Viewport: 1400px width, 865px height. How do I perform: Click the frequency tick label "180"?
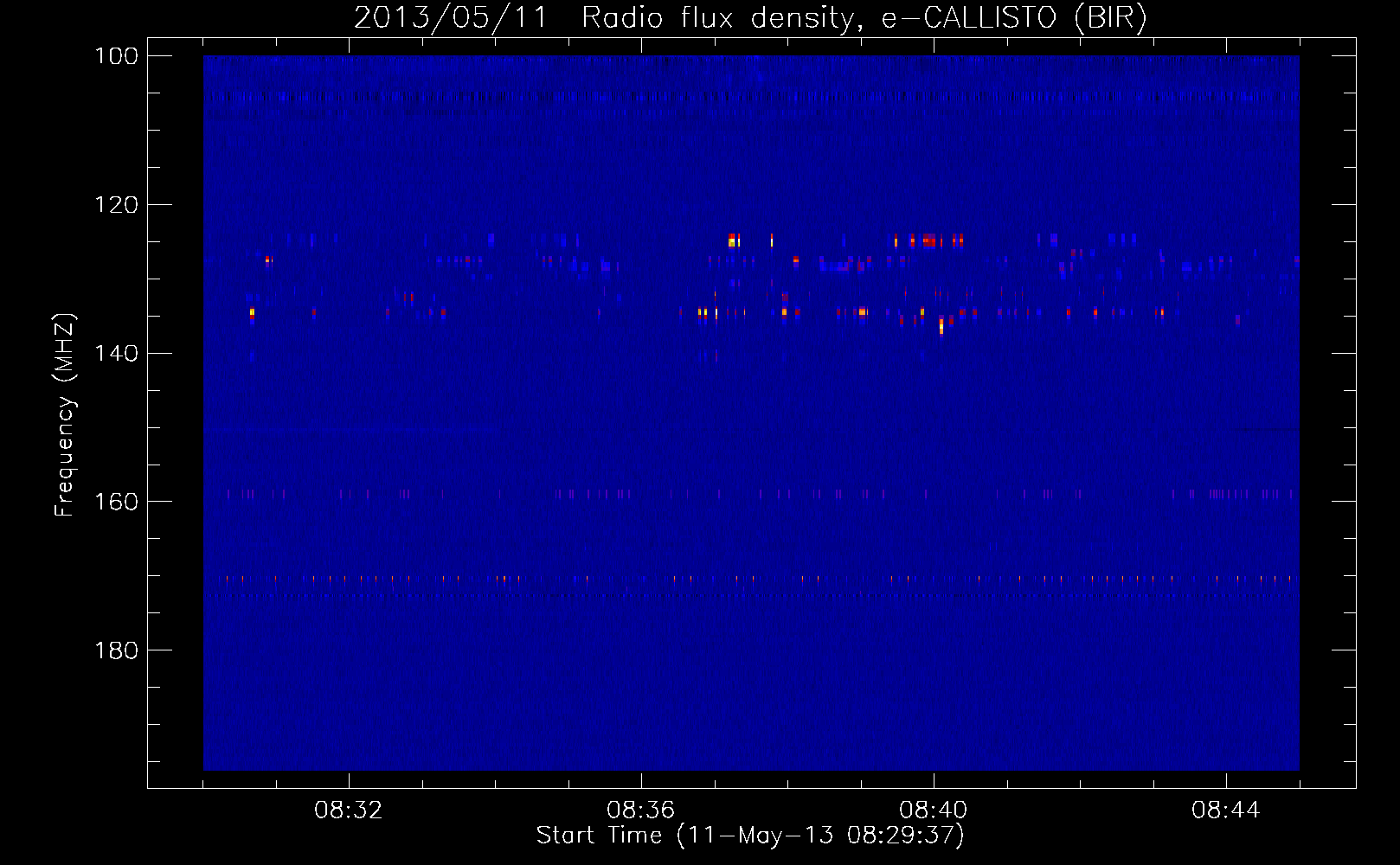[x=116, y=650]
